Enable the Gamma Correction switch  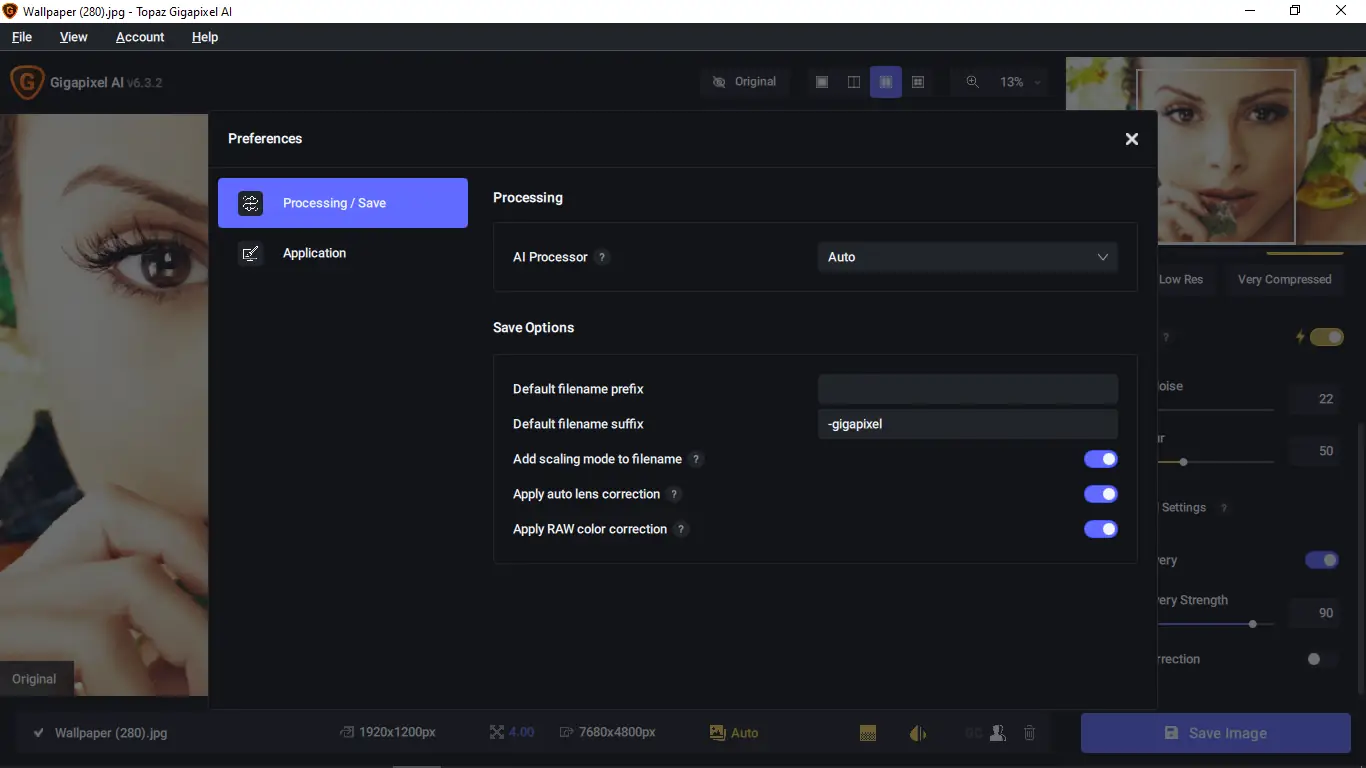[x=1322, y=659]
